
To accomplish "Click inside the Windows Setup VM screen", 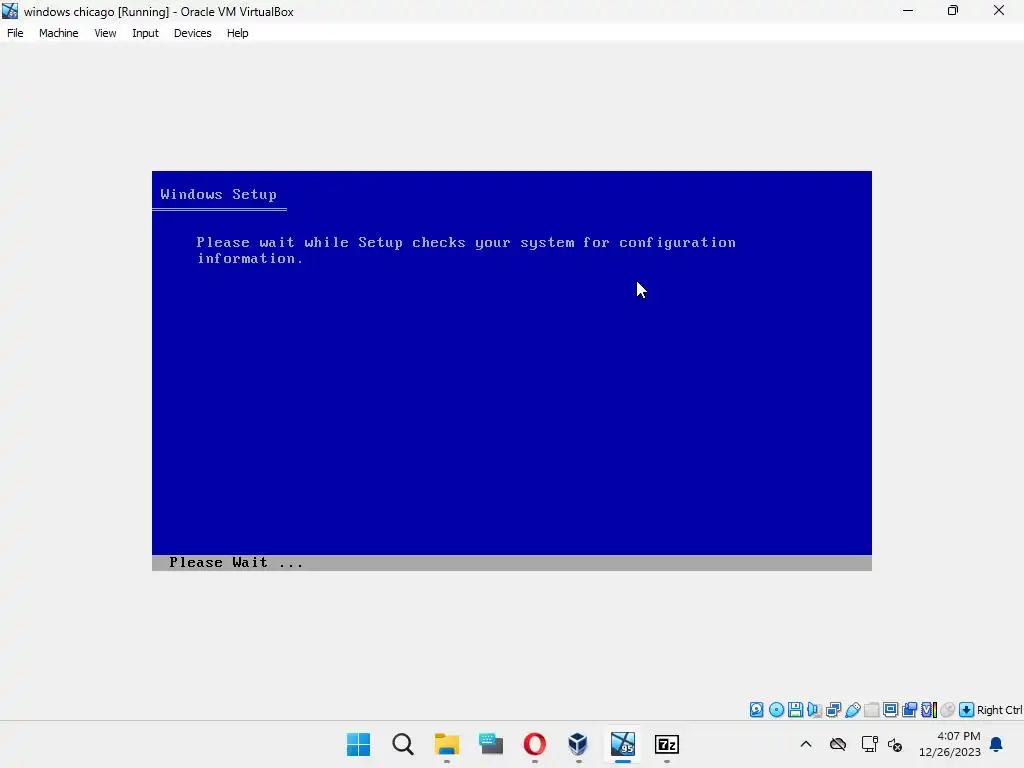I will pos(511,370).
